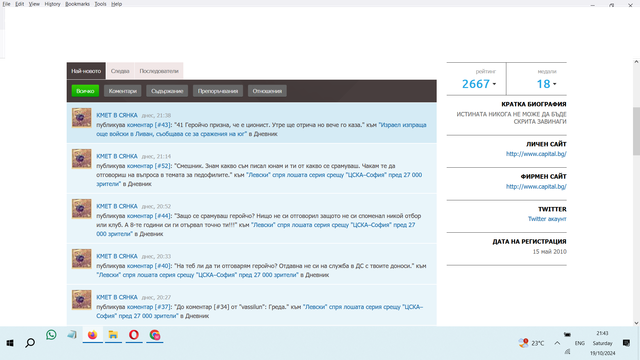The height and width of the screenshot is (360, 640).
Task: Open the Help menu
Action: click(116, 4)
